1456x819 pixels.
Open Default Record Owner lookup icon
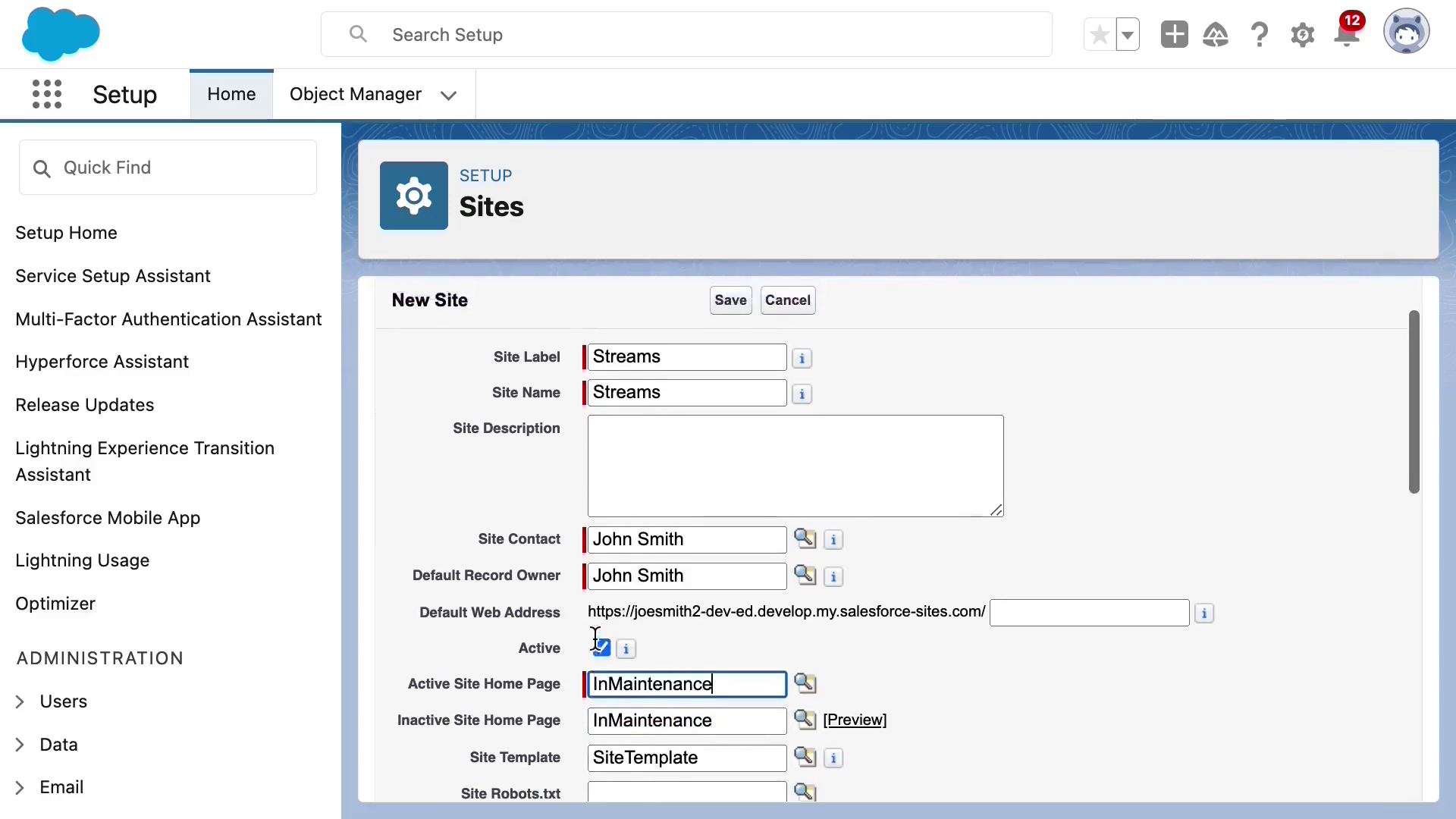(x=805, y=576)
